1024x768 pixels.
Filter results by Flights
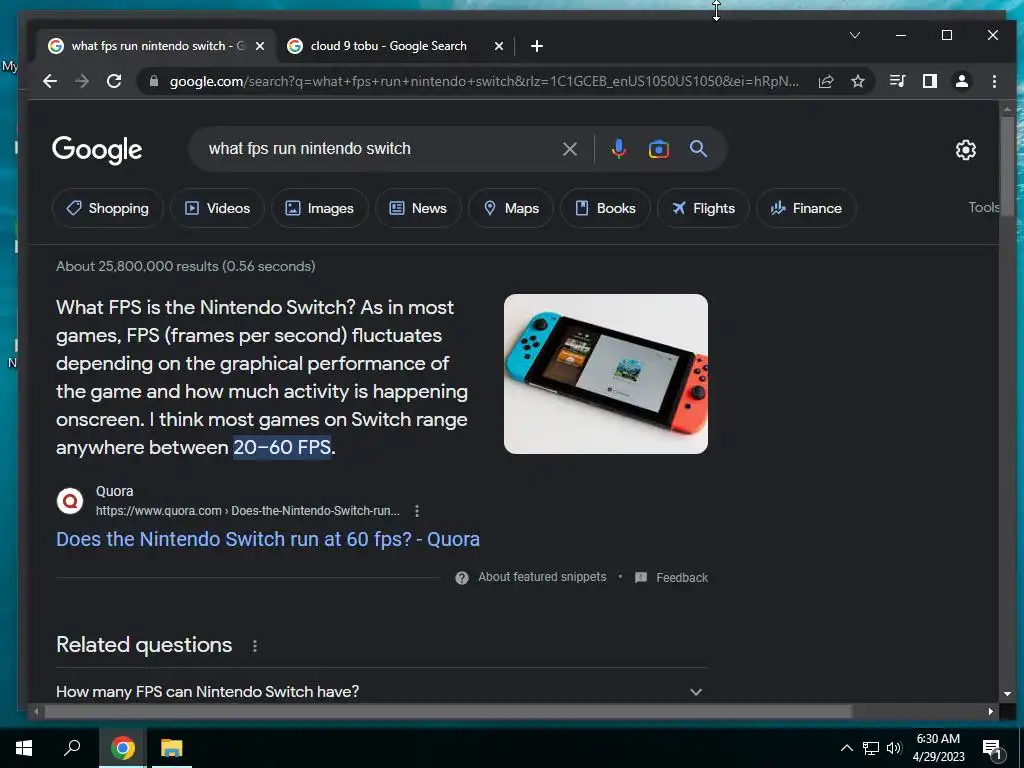pos(703,208)
